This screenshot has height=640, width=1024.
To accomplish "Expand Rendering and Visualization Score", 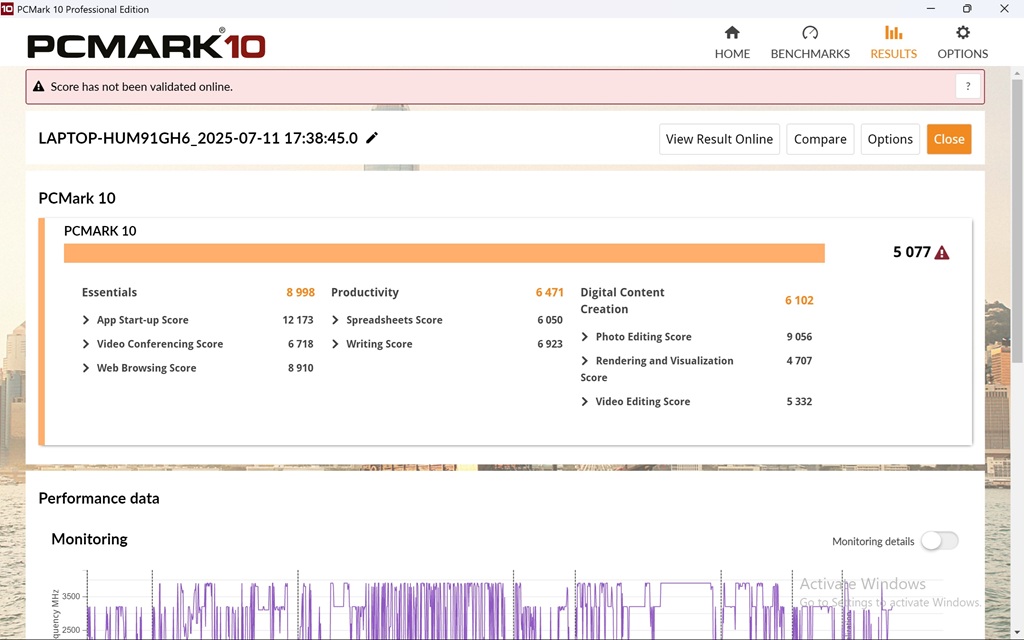I will click(585, 361).
